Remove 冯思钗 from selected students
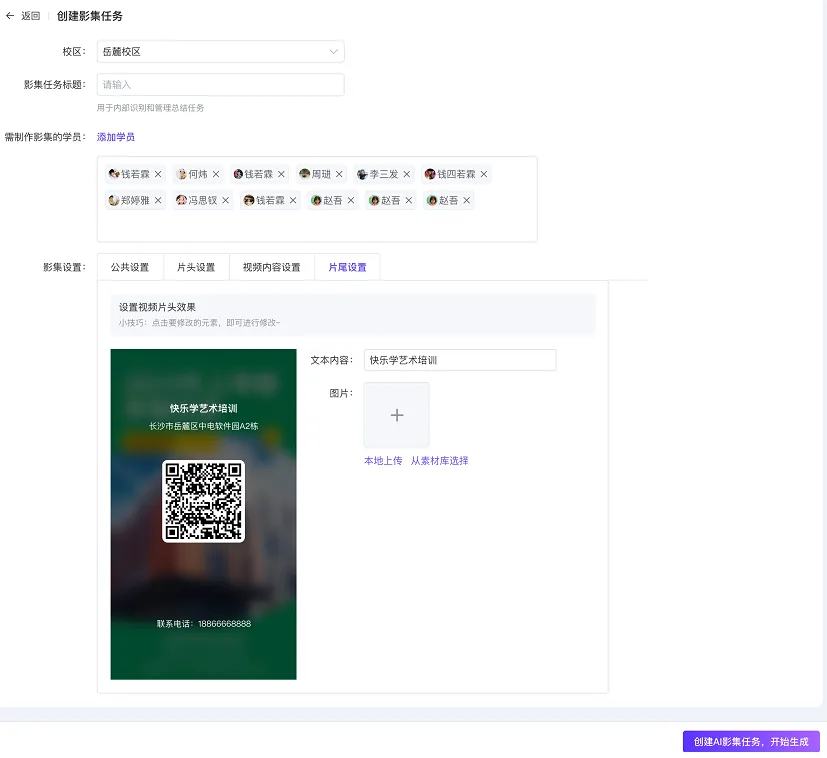 [225, 200]
